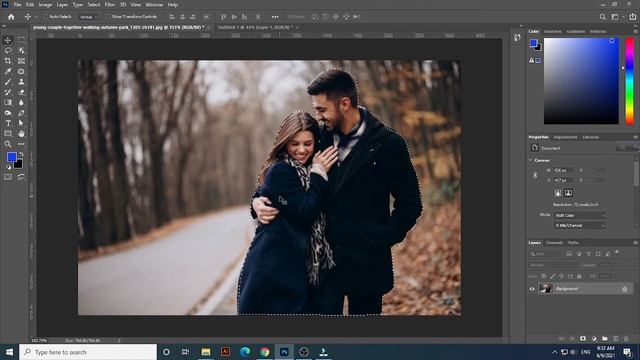
Task: Select the Clone Stamp tool
Action: 21,82
